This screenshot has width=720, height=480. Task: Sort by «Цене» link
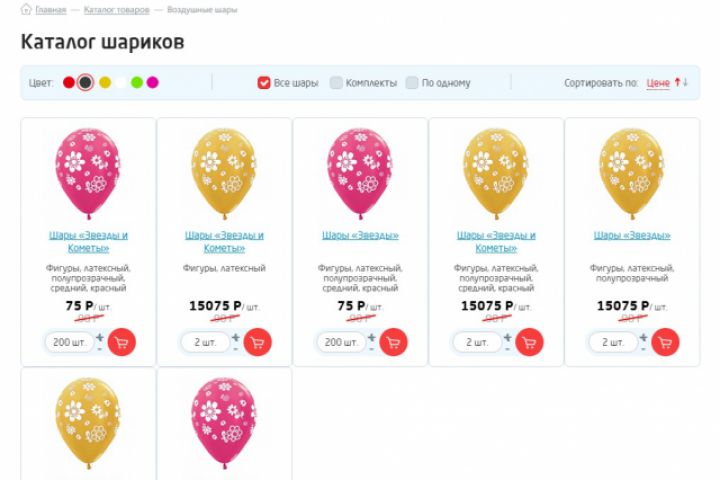click(658, 83)
